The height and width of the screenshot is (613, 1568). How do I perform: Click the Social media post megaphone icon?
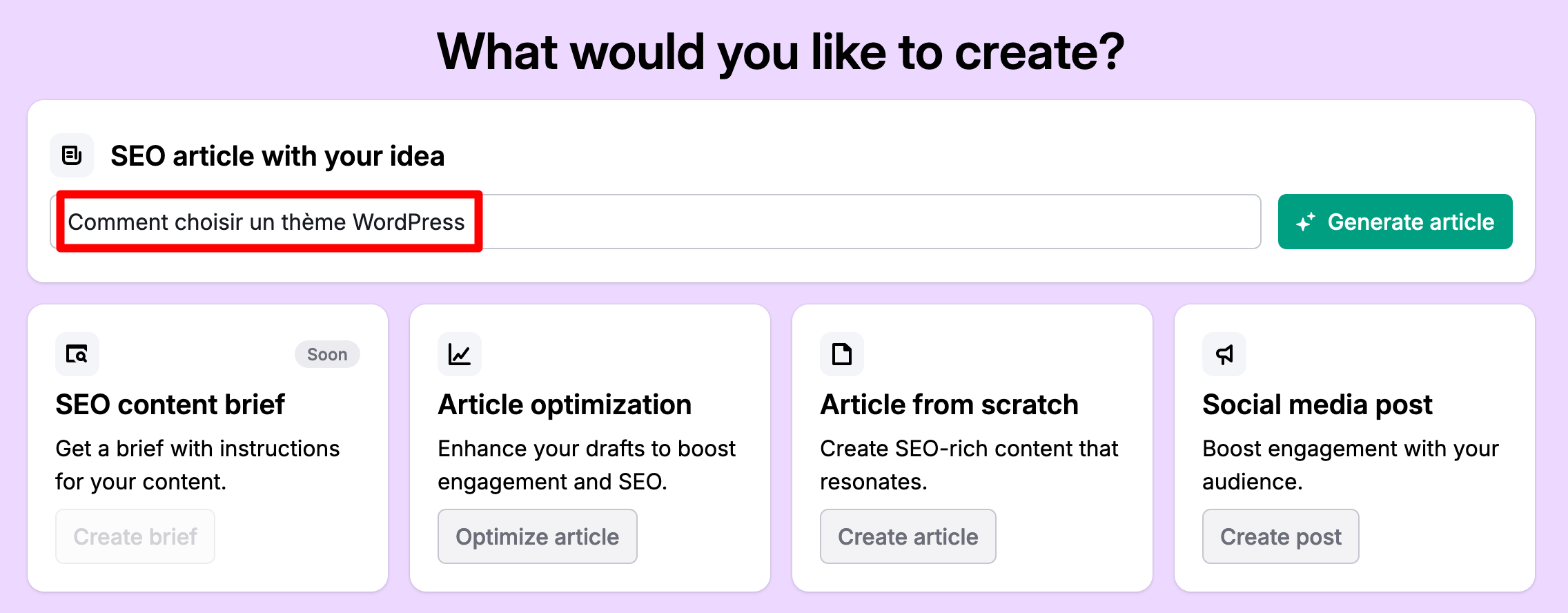[x=1224, y=354]
